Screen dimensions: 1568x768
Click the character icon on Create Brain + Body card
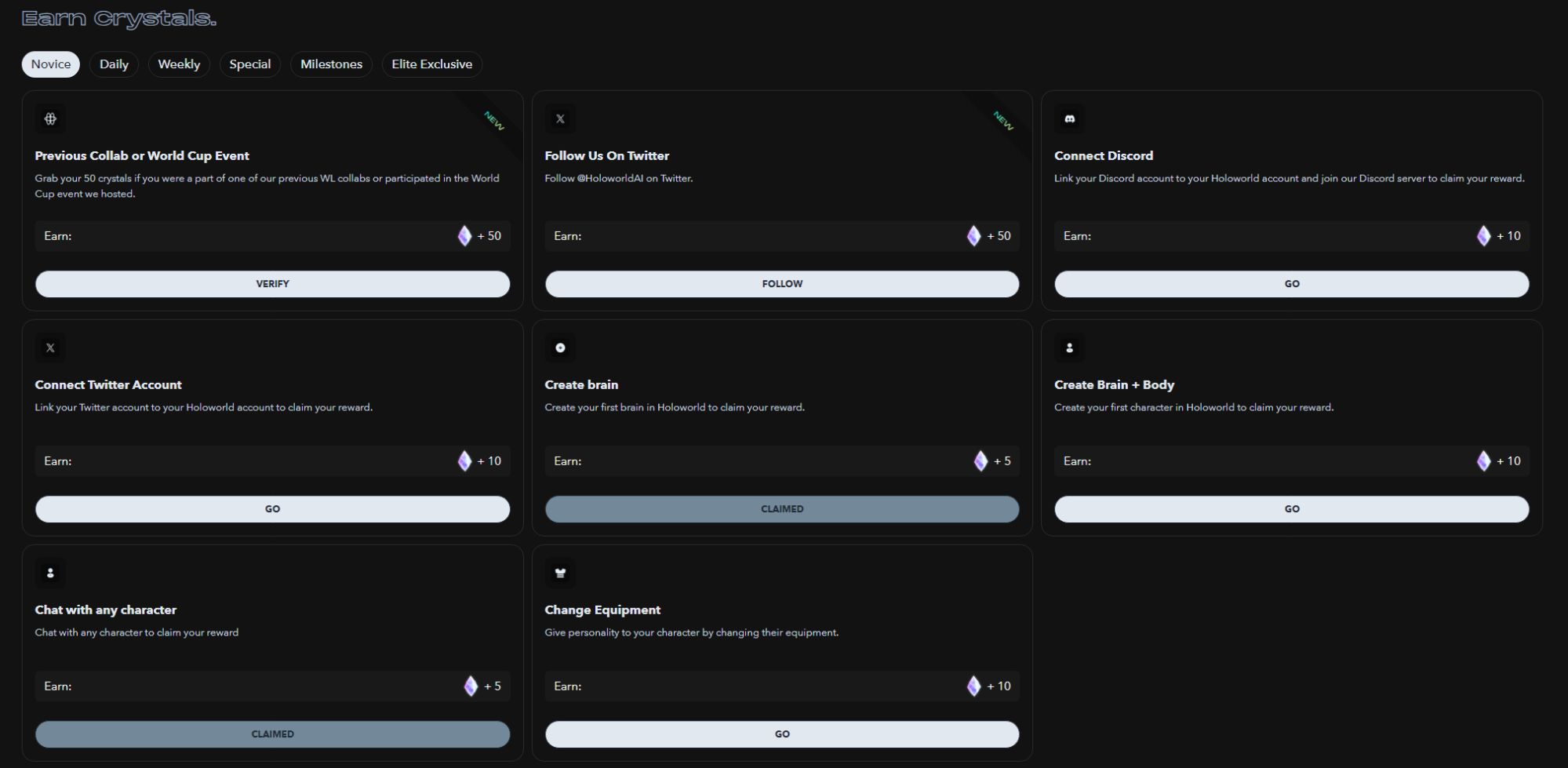point(1069,348)
